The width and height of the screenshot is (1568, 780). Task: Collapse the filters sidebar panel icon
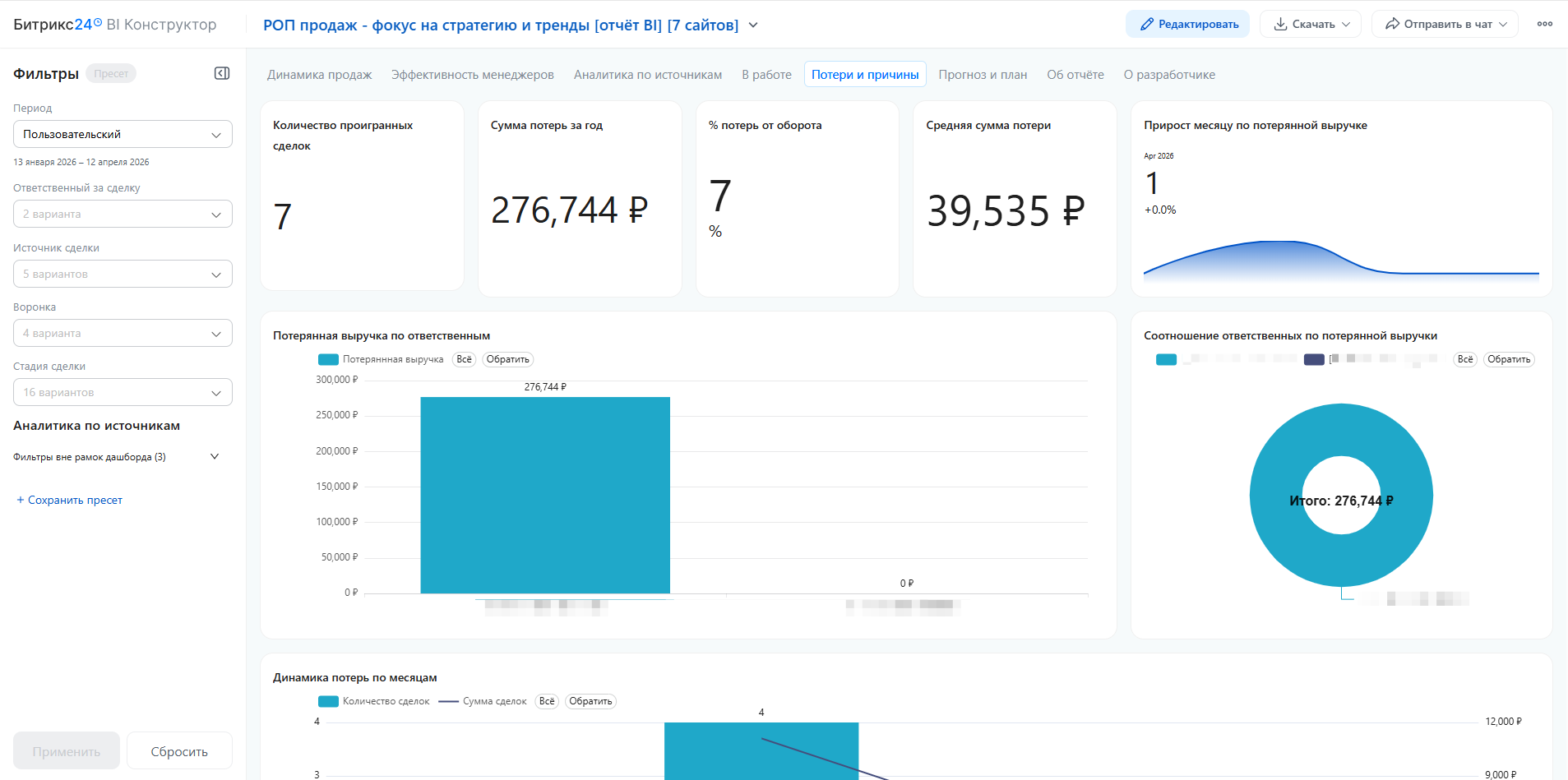pos(222,74)
